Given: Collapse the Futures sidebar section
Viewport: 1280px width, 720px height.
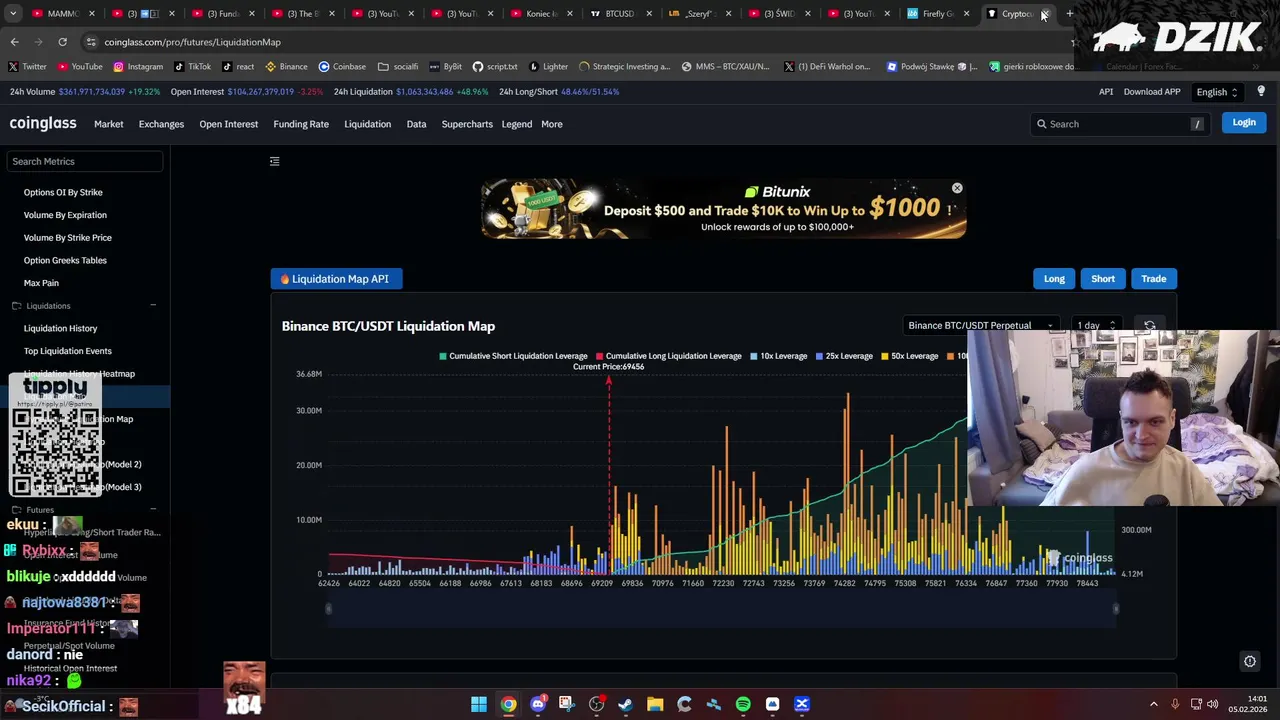Looking at the screenshot, I should click(x=153, y=510).
